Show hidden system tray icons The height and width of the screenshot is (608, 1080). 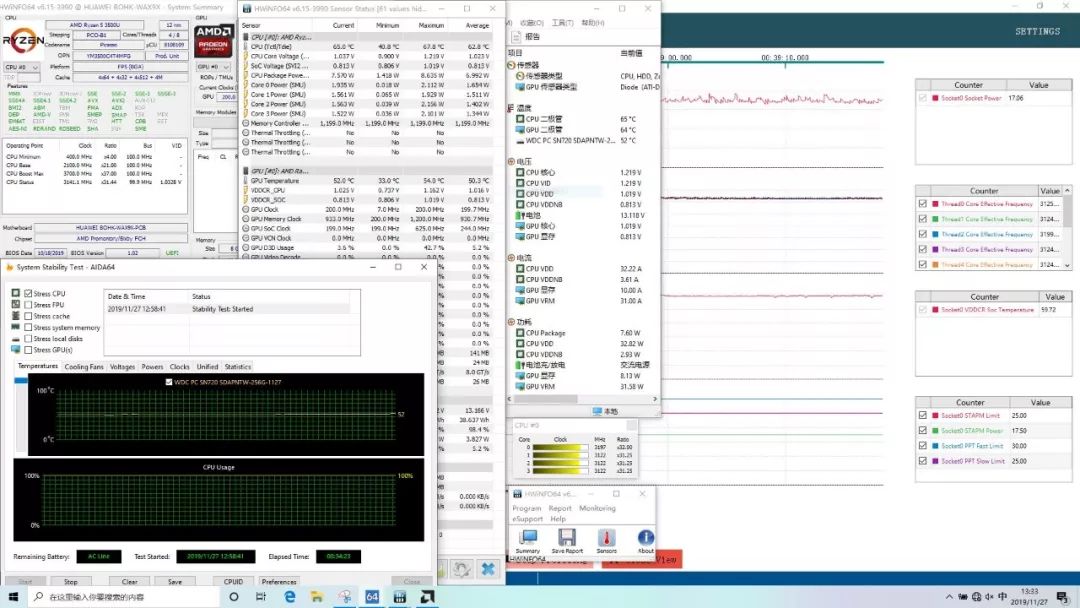click(949, 597)
